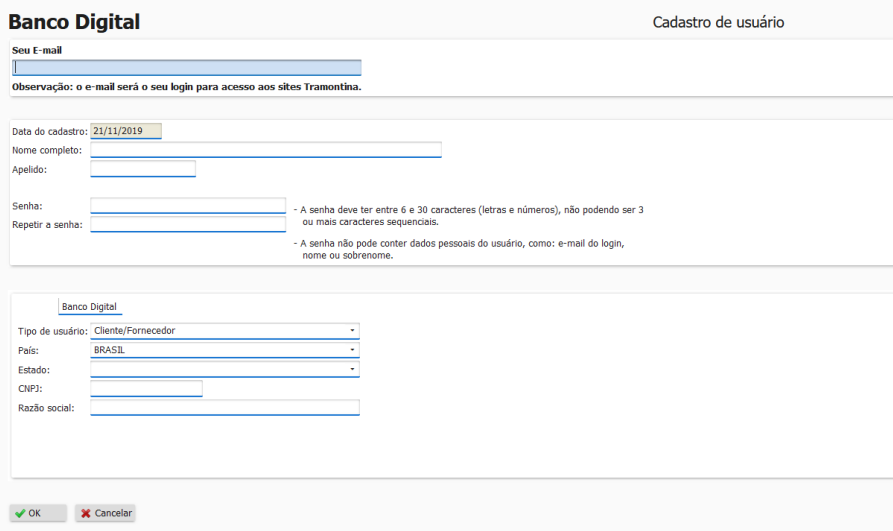893x531 pixels.
Task: Click into the Senha password field
Action: point(188,206)
